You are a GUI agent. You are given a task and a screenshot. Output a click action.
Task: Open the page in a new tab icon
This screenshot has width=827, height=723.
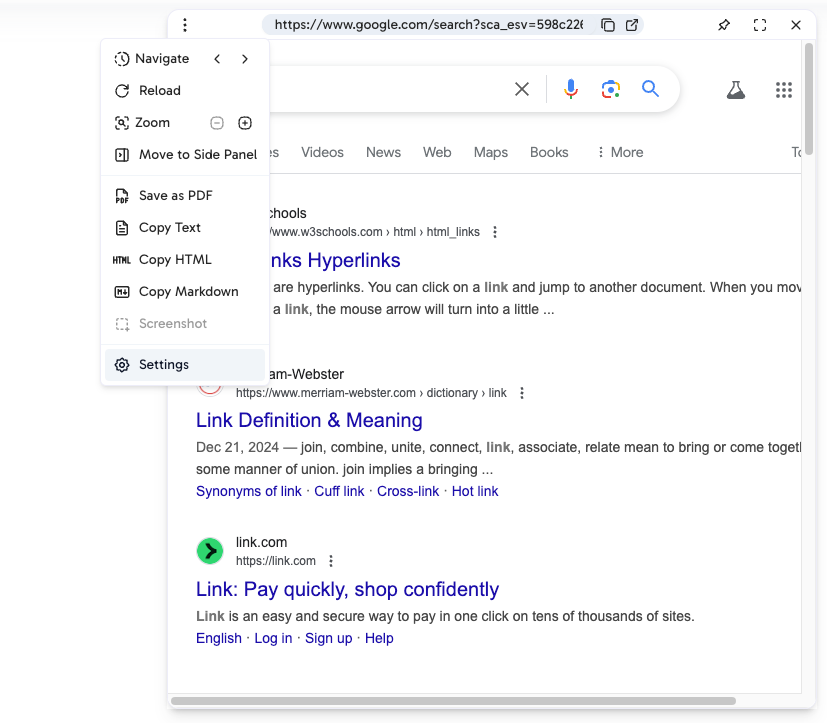tap(632, 25)
